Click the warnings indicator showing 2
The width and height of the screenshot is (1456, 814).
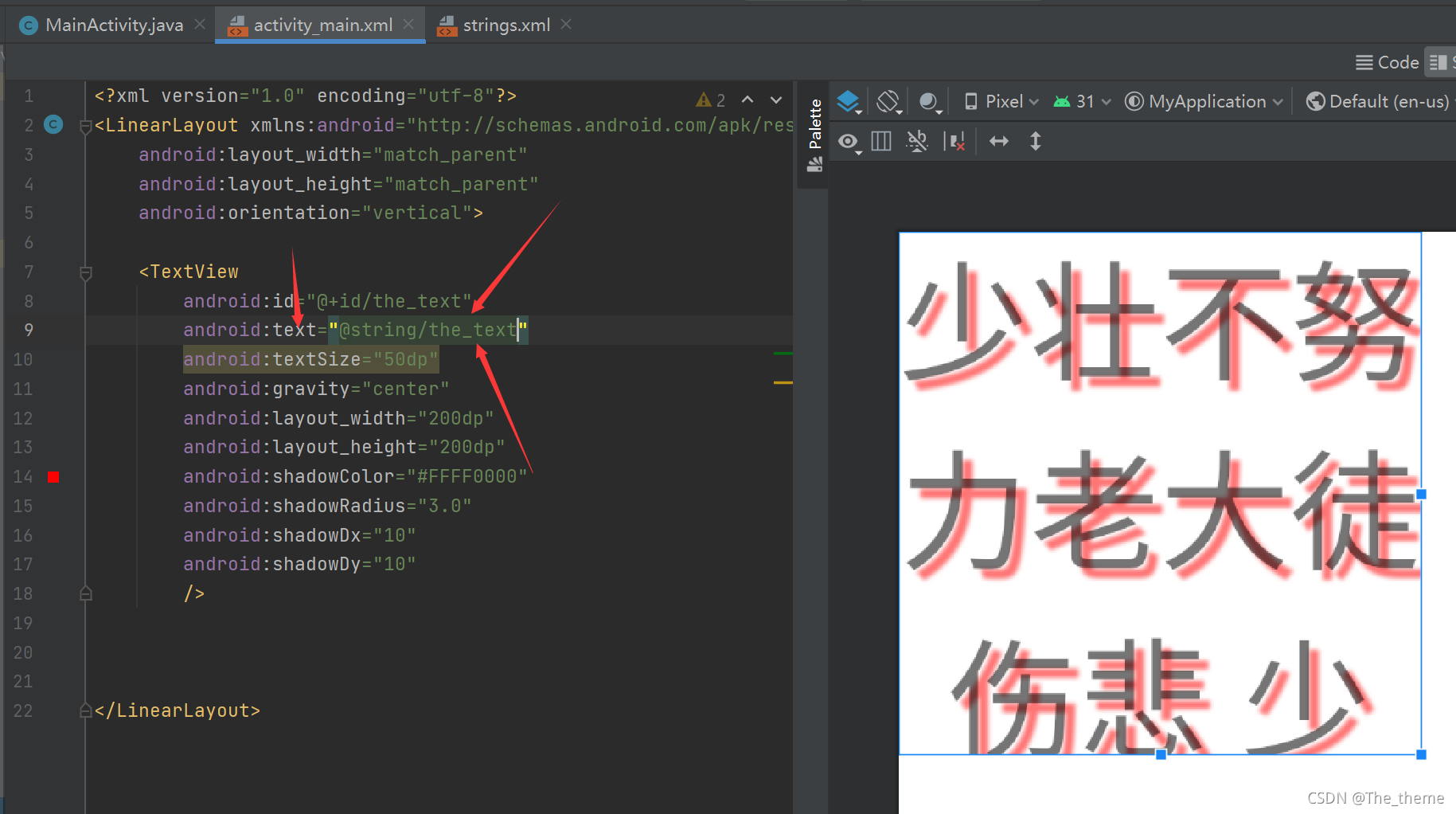(710, 100)
